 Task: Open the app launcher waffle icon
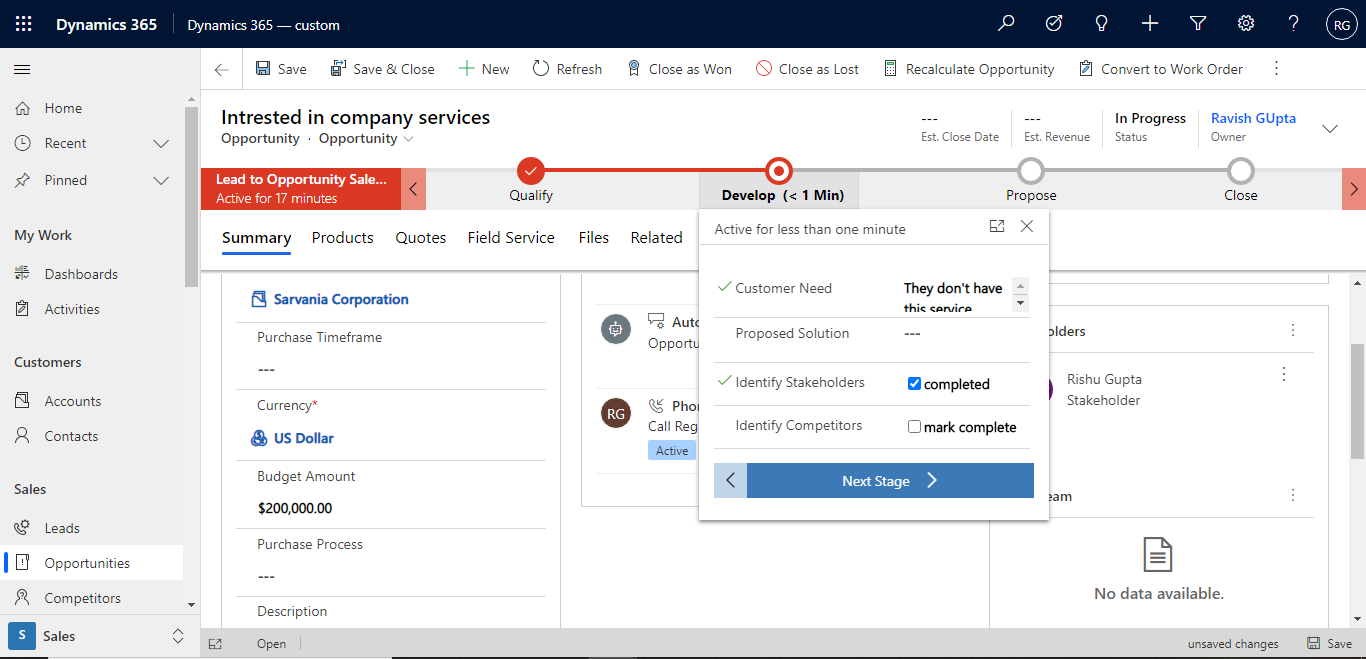(x=24, y=24)
